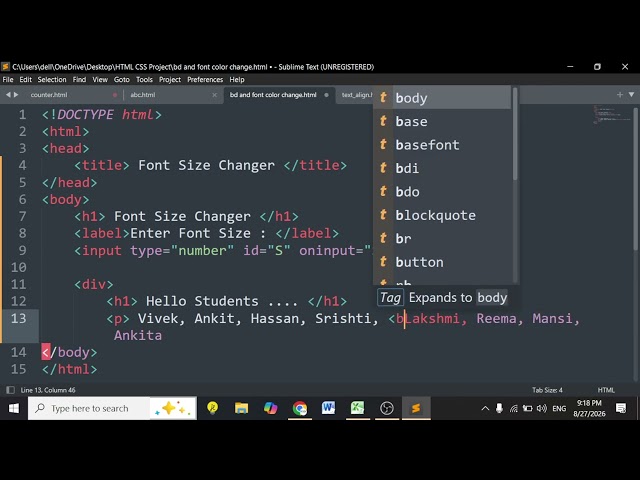Choose base from autocomplete list

tap(442, 121)
